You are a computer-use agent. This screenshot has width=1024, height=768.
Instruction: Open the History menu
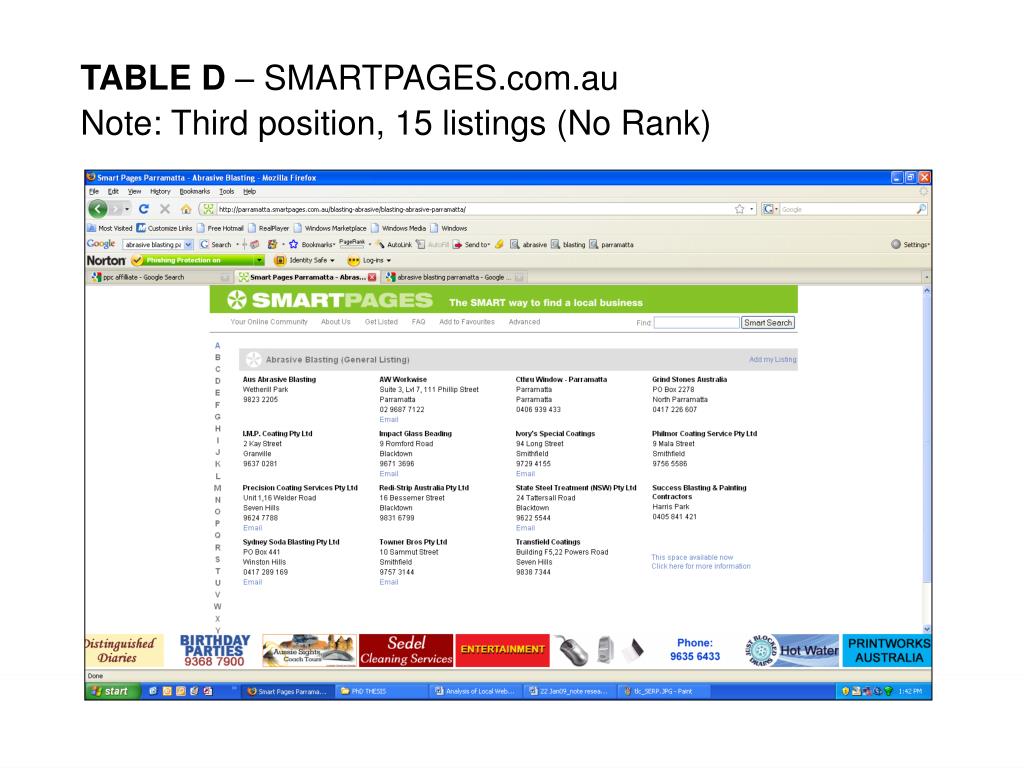(160, 191)
